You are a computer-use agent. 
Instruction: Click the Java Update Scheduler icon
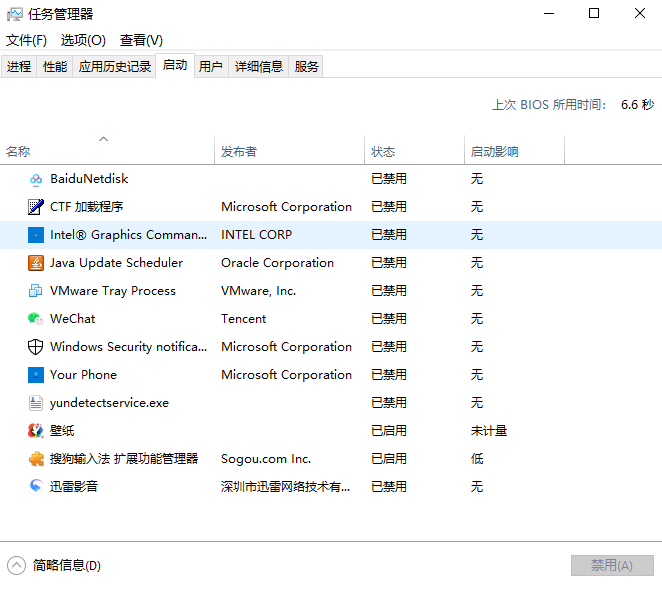pyautogui.click(x=36, y=263)
